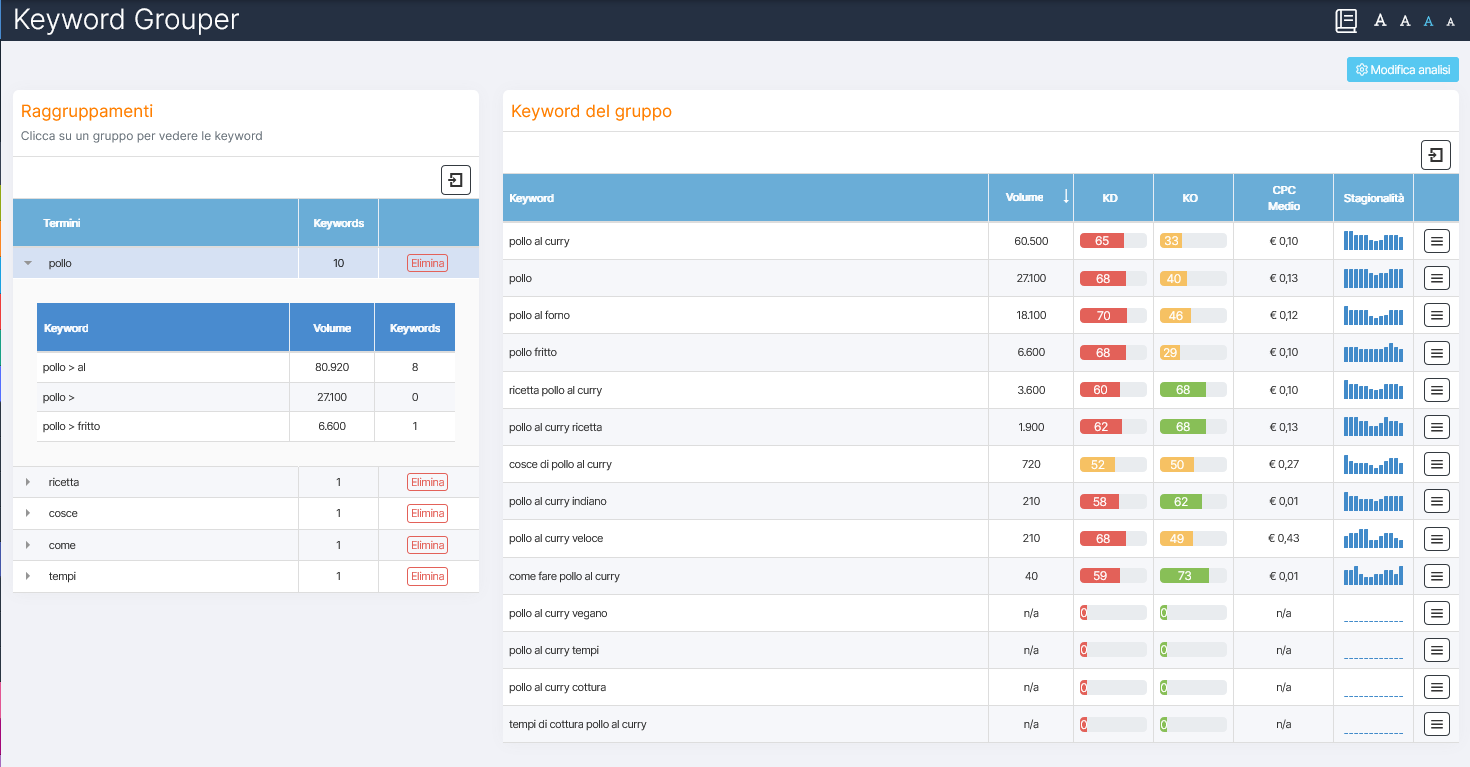Open the actions menu for pollo al curry

click(x=1436, y=240)
